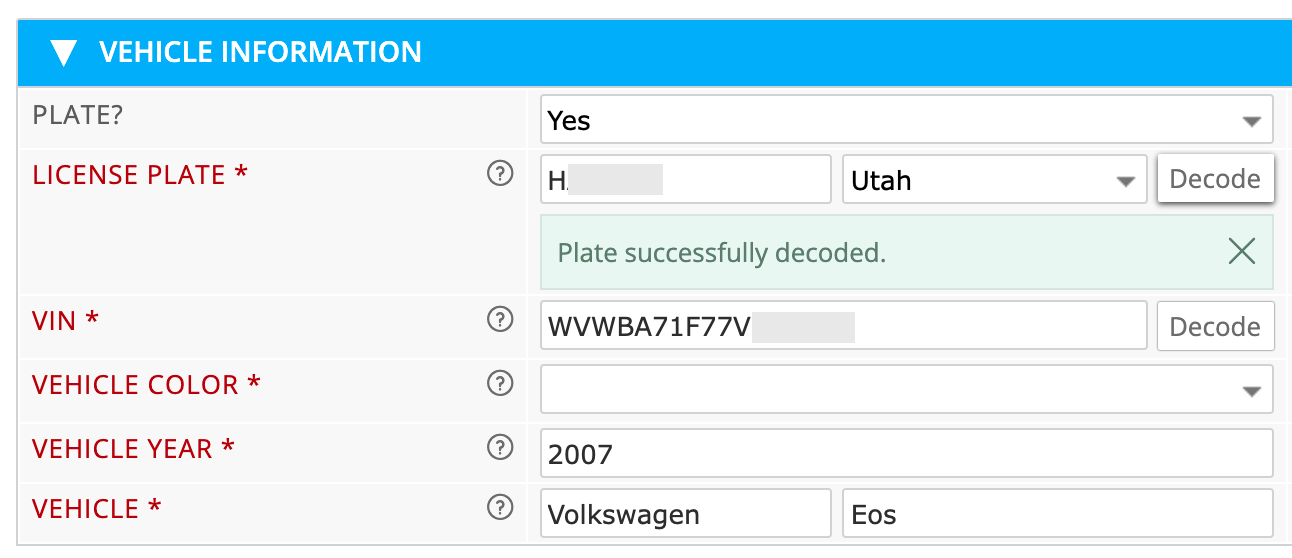Viewport: 1292px width, 558px height.
Task: Click the Vehicle Information header title
Action: coord(260,52)
